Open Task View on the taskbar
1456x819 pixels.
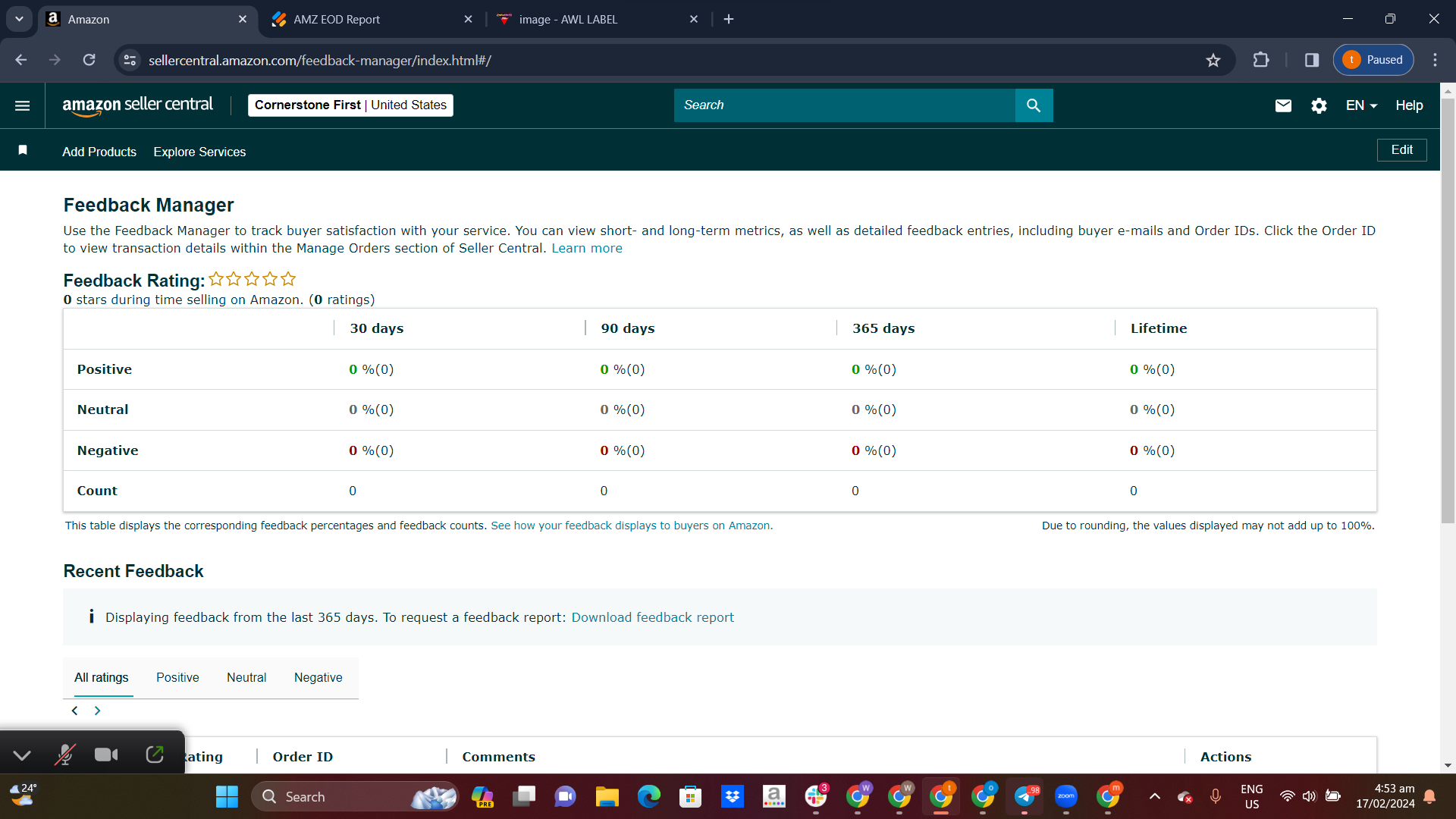(524, 796)
